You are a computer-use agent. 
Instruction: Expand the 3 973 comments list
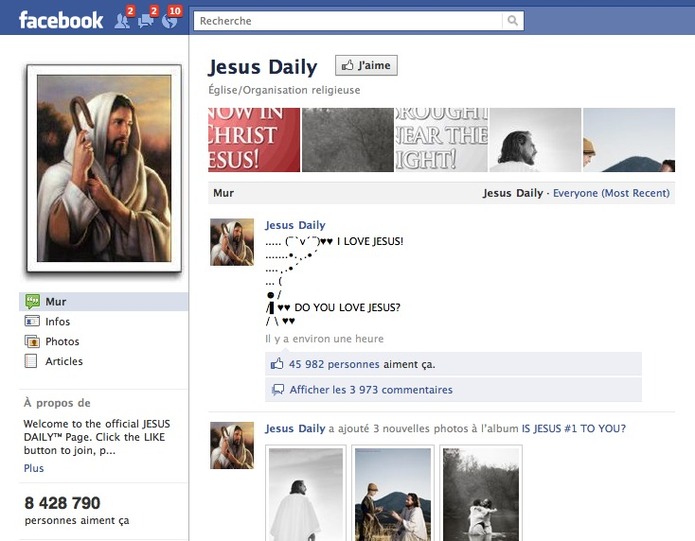click(x=370, y=390)
